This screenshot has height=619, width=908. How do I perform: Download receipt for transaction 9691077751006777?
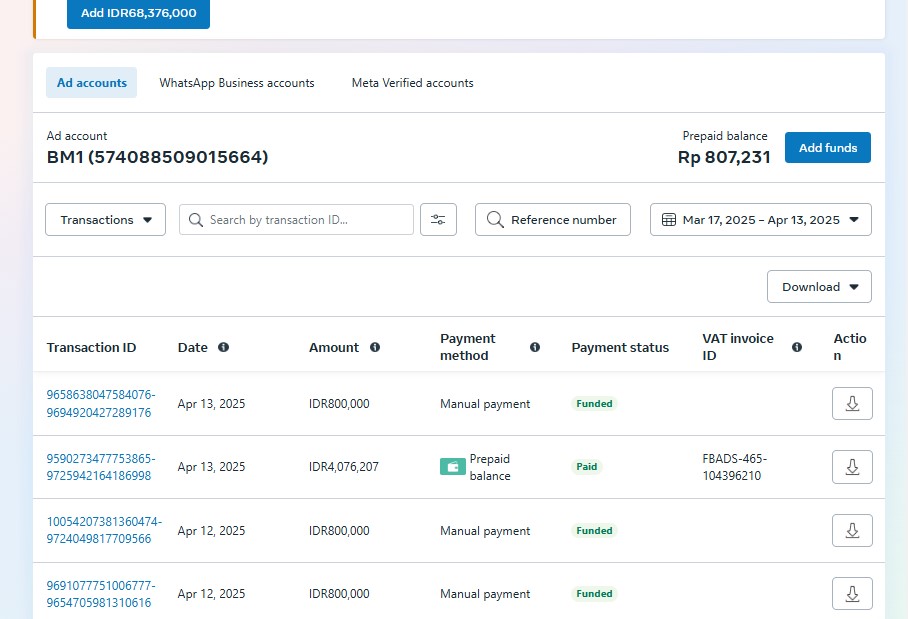[852, 594]
